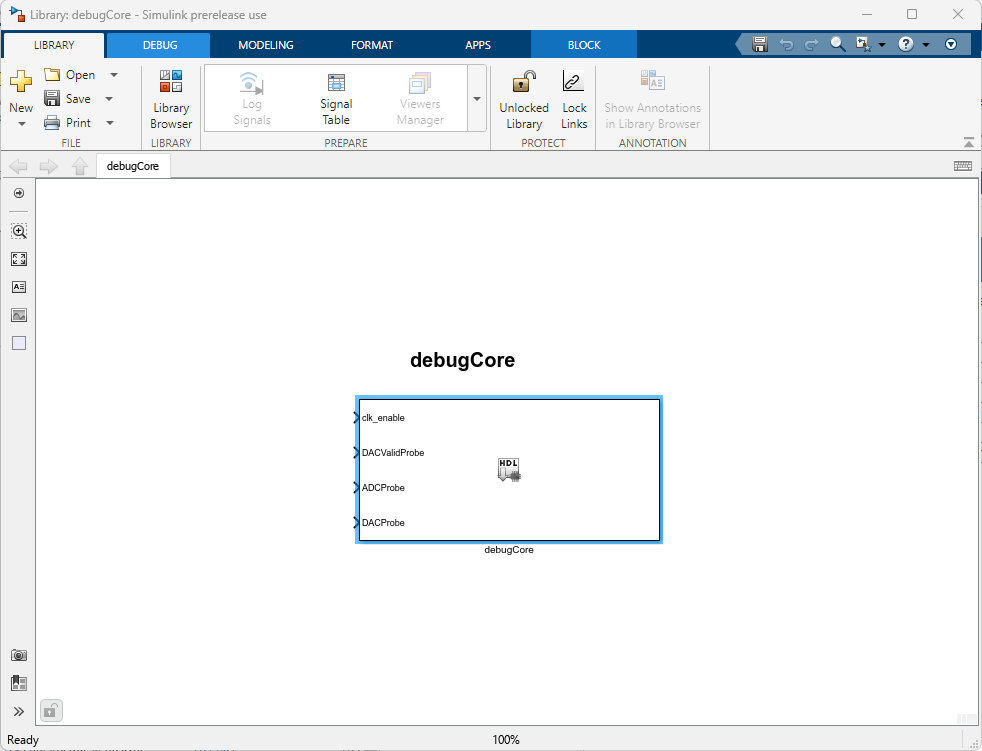Click the DACProbe port label

click(x=383, y=523)
